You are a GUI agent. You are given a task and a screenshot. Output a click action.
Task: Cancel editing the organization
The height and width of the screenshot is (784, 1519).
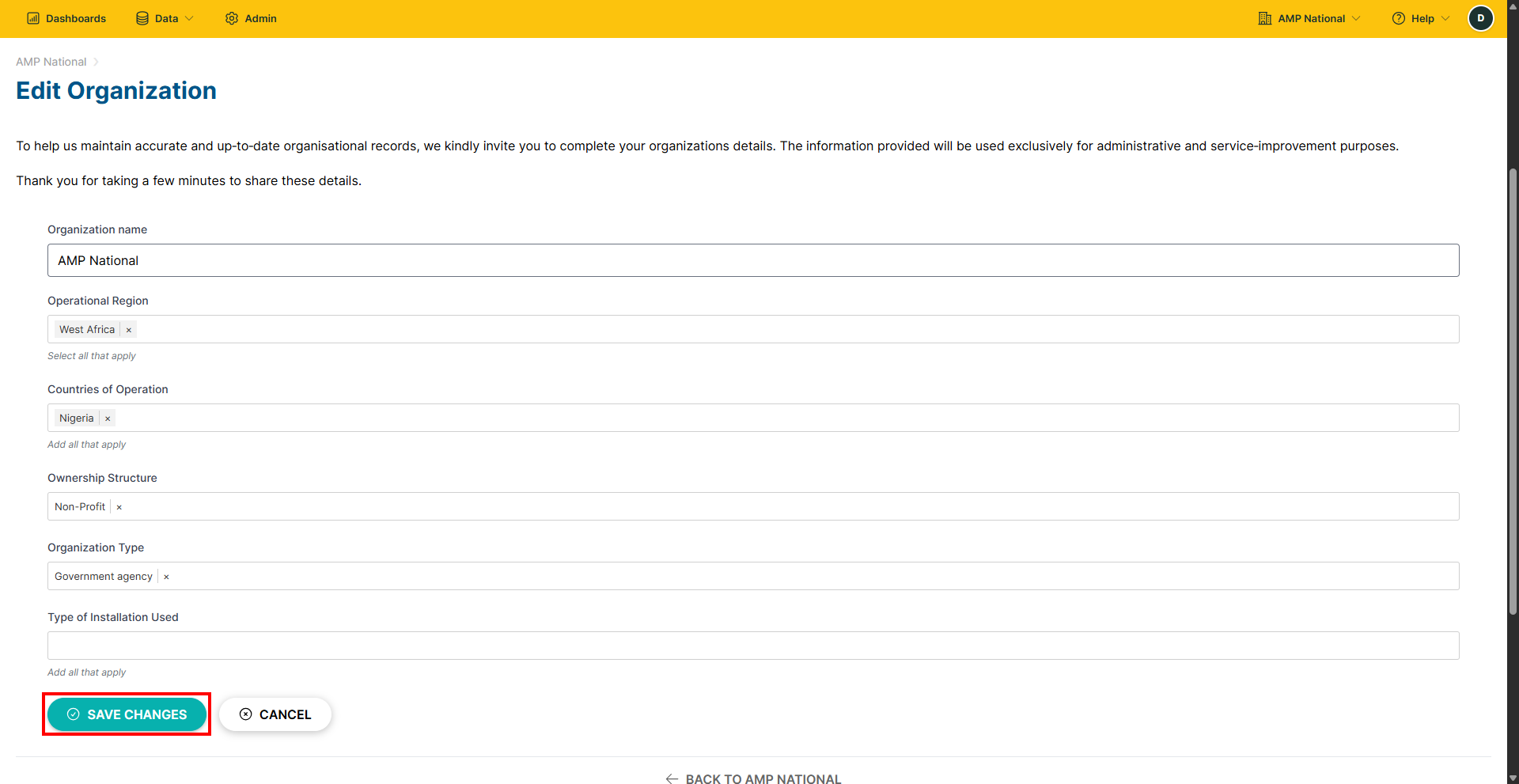[x=275, y=714]
